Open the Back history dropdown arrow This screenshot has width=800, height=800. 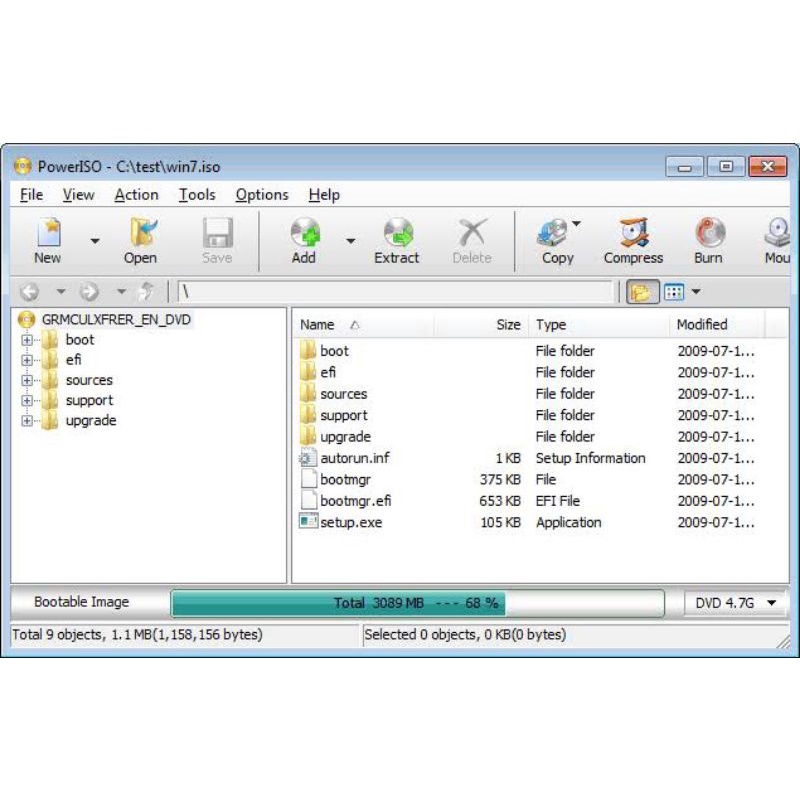[x=61, y=291]
